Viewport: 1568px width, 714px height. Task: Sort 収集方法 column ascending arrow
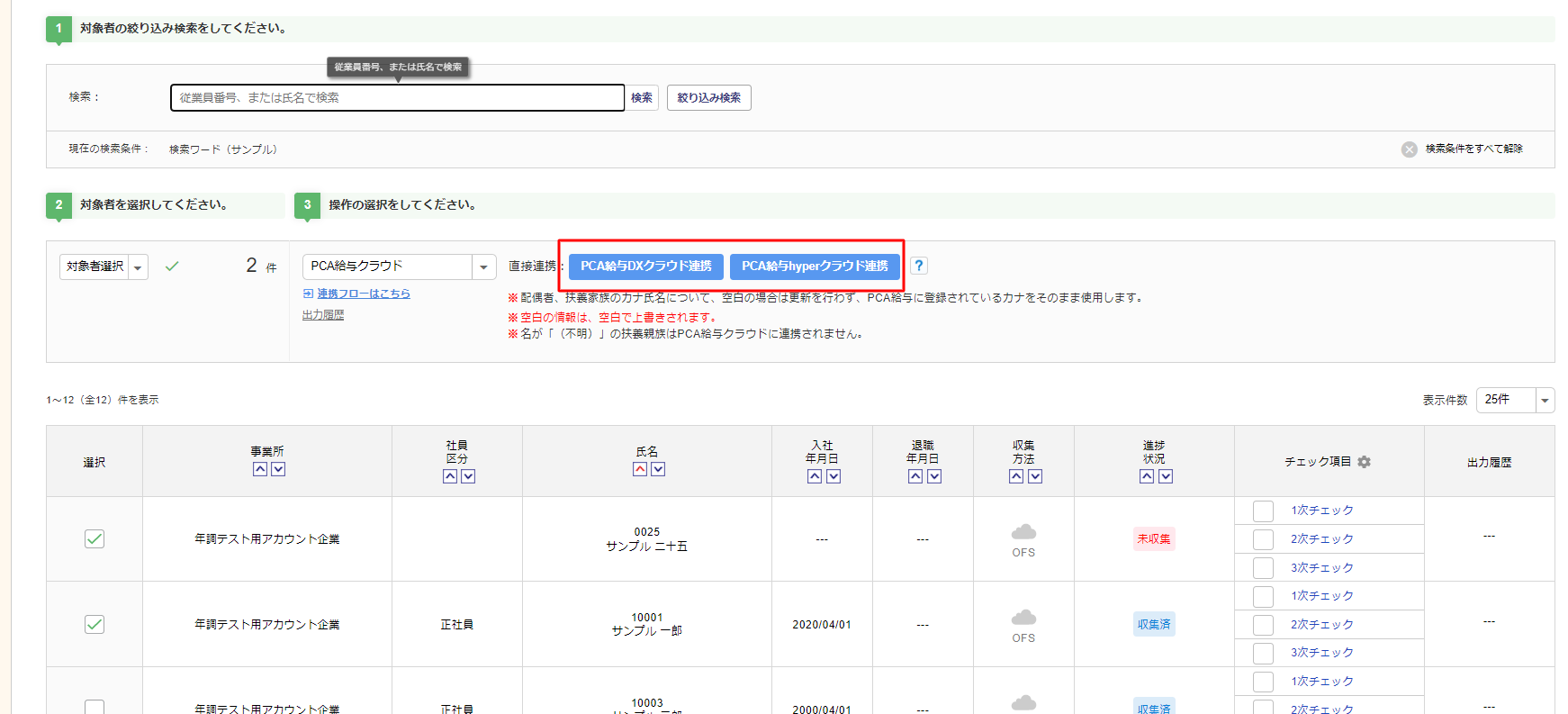click(x=1016, y=476)
